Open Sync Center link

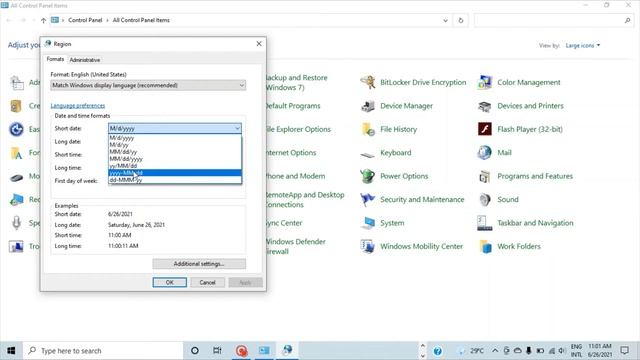[x=284, y=223]
